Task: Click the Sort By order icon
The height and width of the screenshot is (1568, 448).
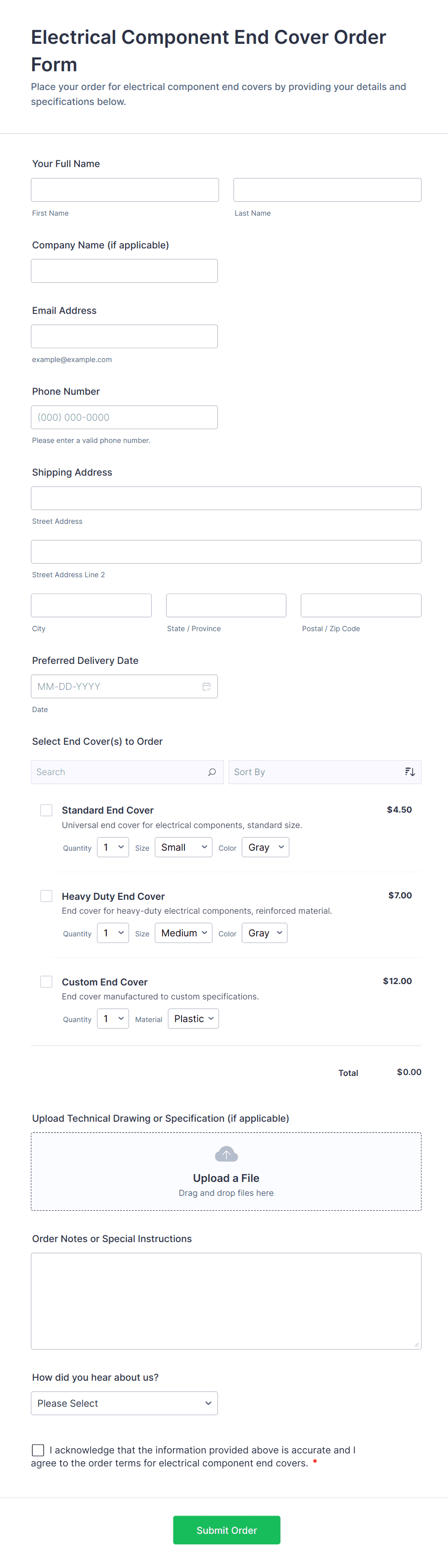Action: [x=409, y=772]
